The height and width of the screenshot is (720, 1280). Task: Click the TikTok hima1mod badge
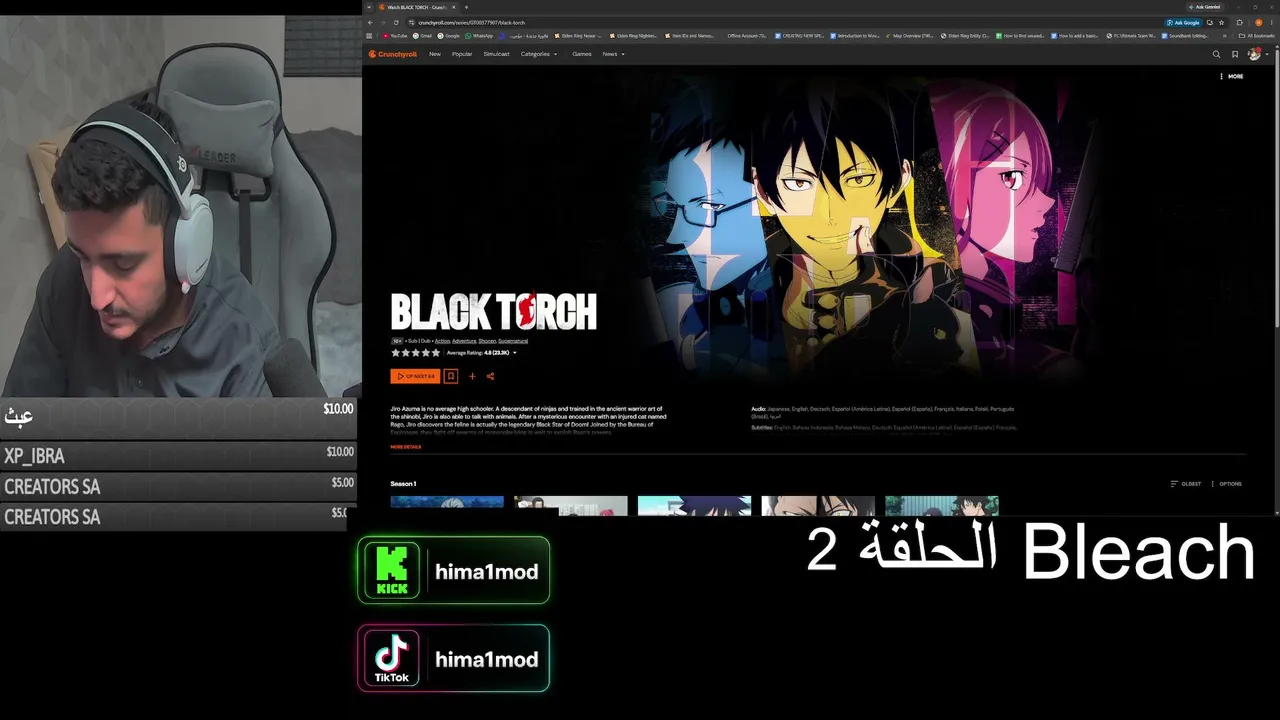[x=453, y=658]
